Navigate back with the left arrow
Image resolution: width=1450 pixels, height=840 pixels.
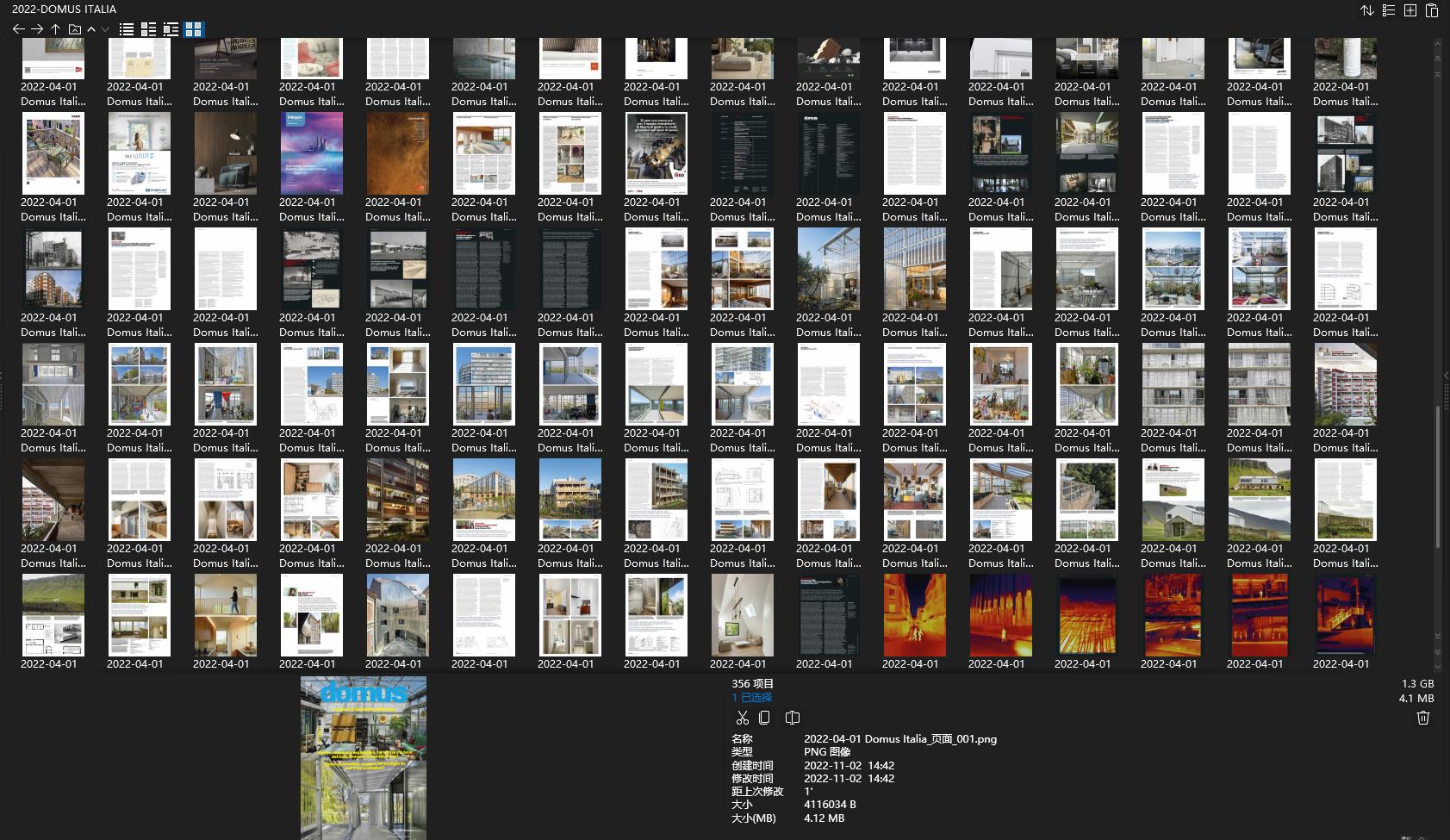click(x=18, y=28)
